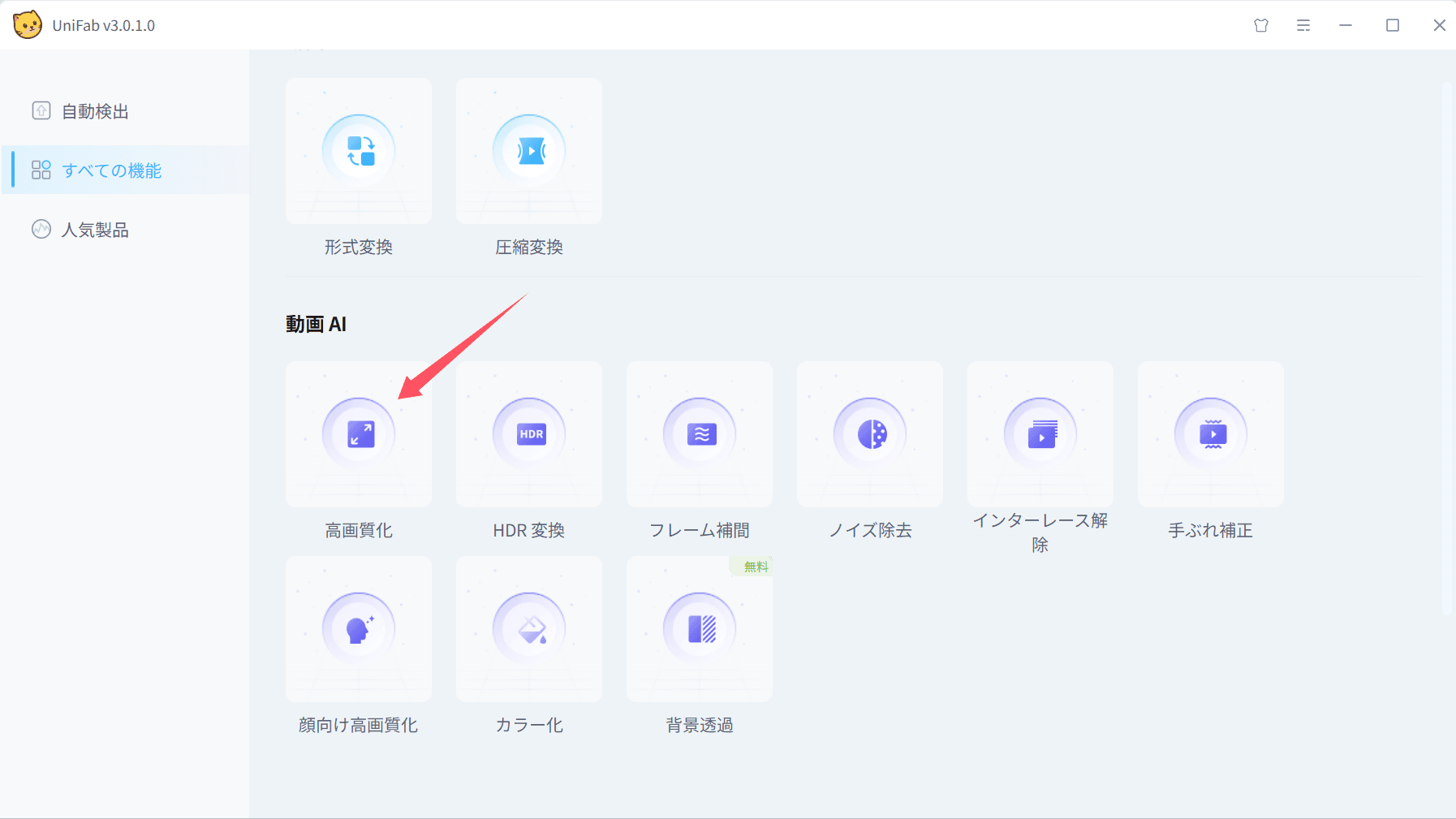The width and height of the screenshot is (1456, 819).
Task: Click the UniFab cat logo
Action: (x=28, y=25)
